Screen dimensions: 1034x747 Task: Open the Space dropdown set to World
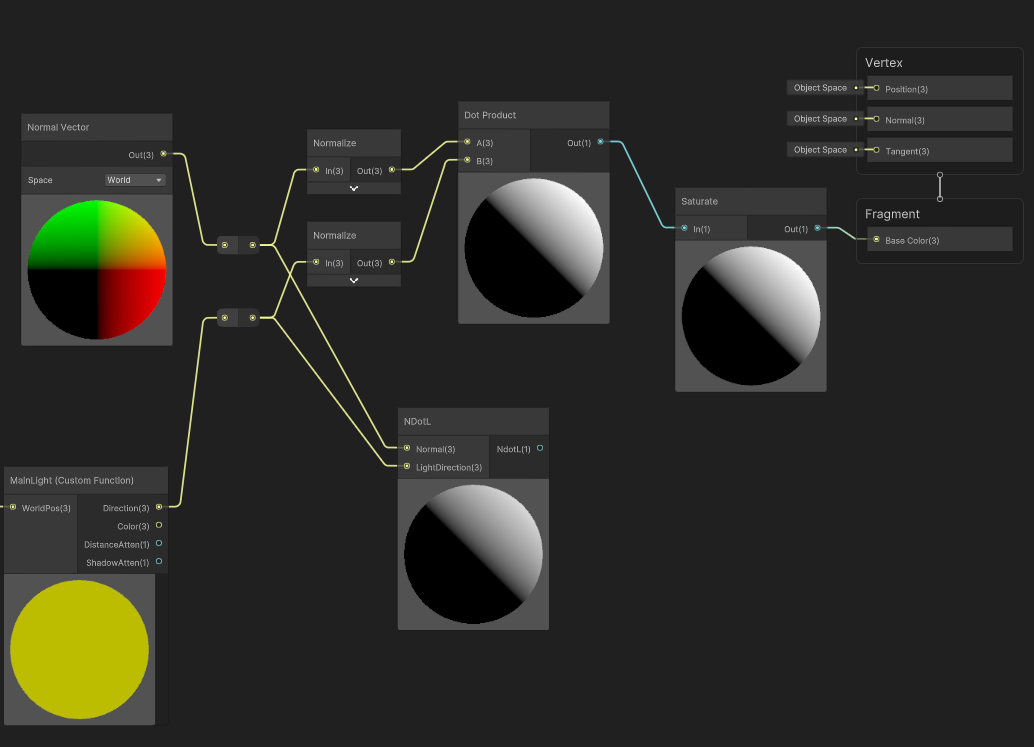tap(136, 180)
